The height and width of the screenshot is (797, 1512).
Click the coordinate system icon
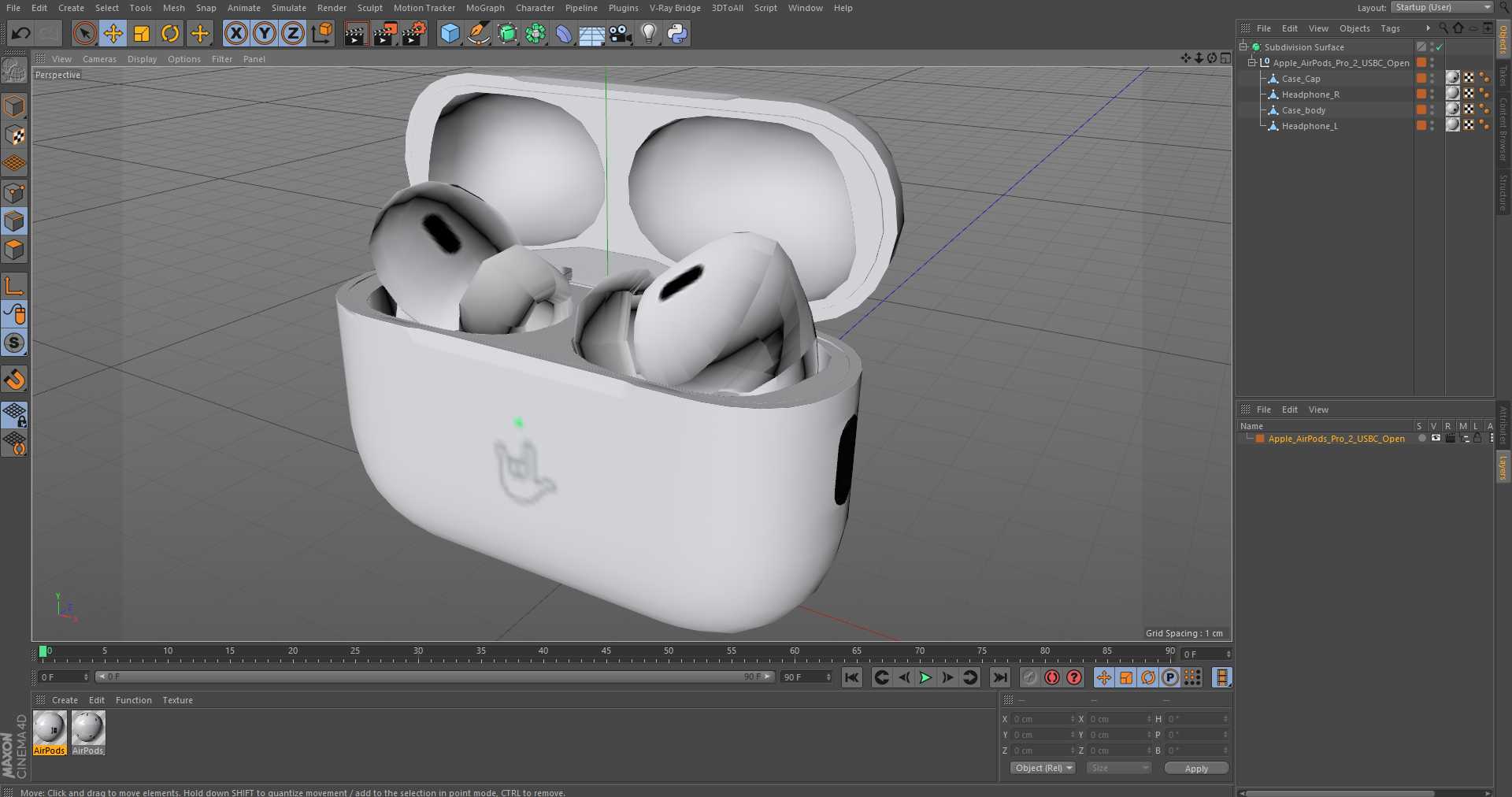point(322,33)
